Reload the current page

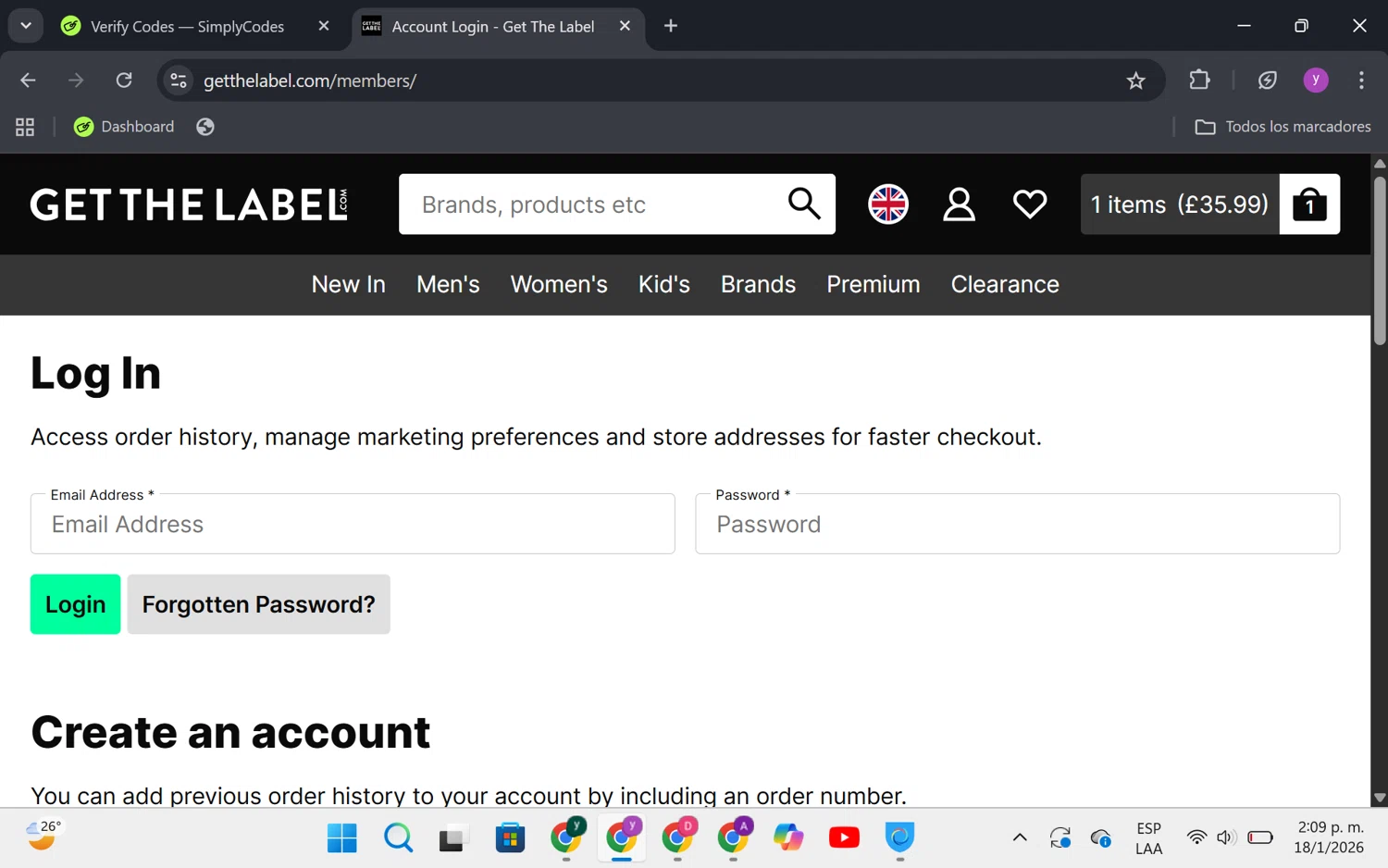pyautogui.click(x=124, y=81)
